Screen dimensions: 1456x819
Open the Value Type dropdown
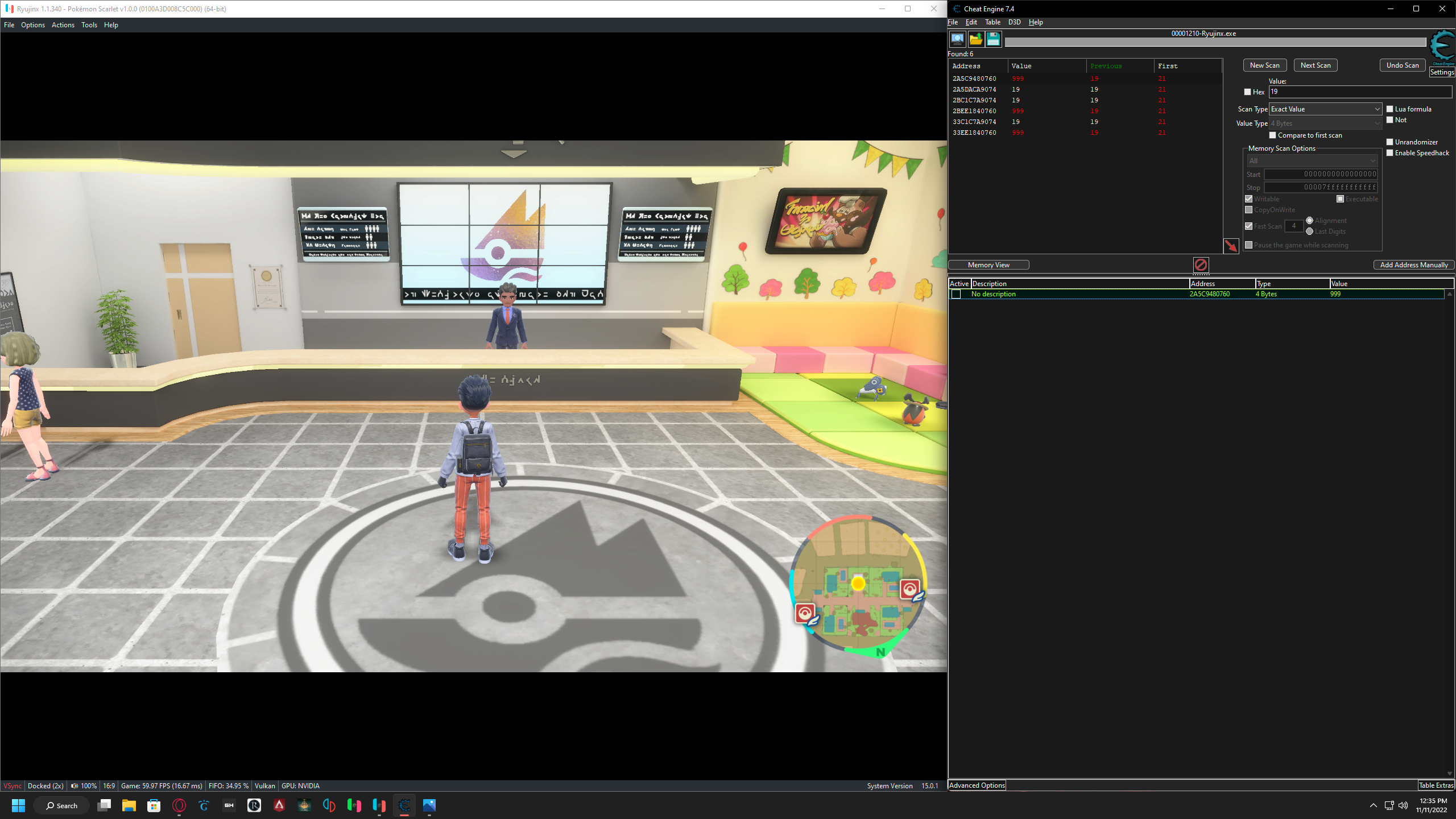click(1325, 123)
